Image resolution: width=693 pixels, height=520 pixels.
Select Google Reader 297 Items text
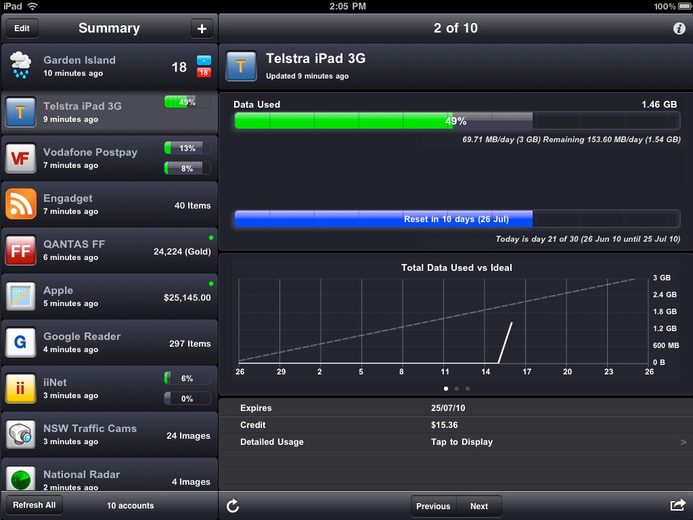190,343
